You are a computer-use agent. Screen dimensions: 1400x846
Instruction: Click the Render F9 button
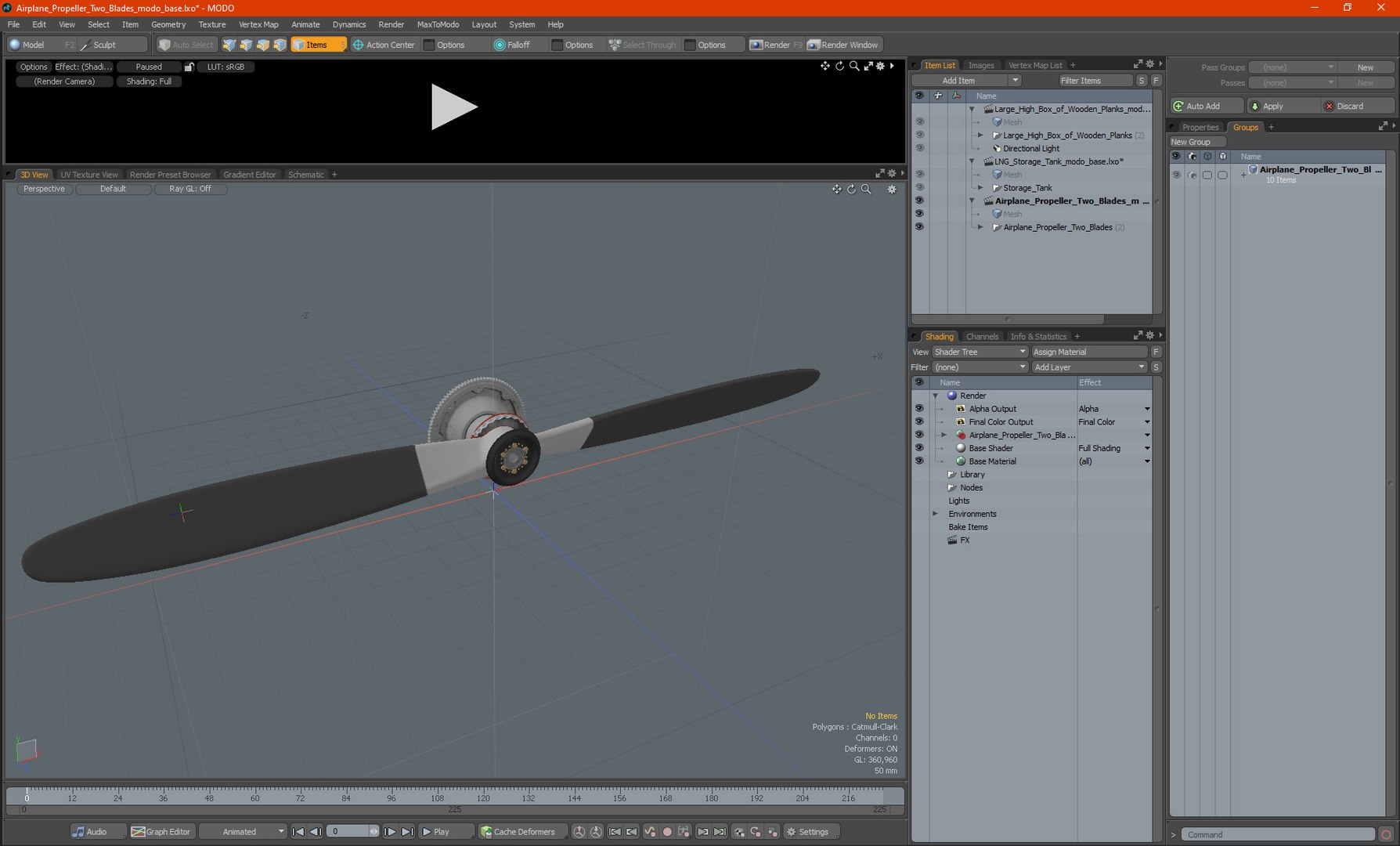(x=776, y=45)
